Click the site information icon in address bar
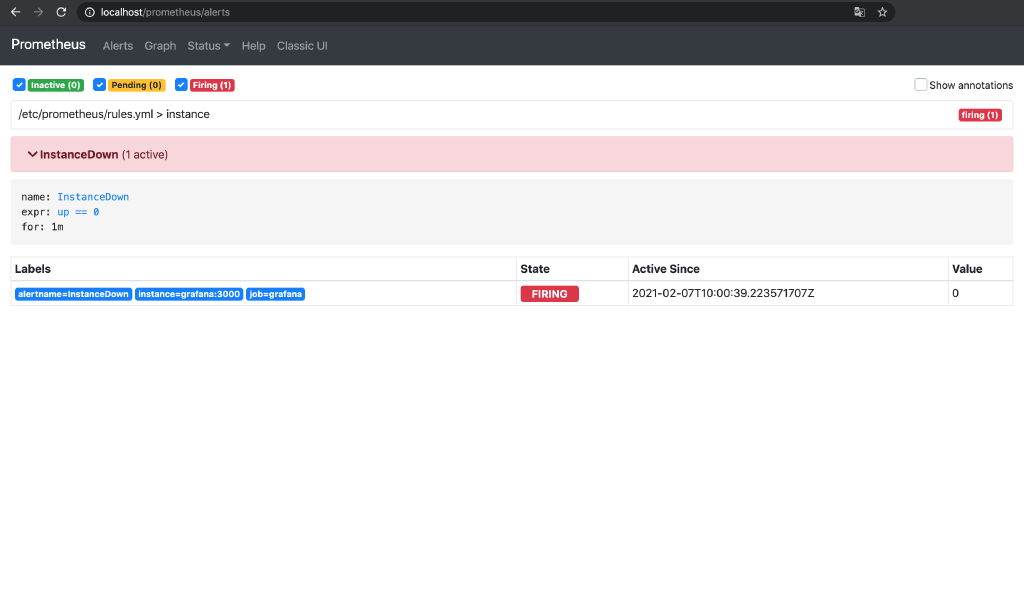1024x609 pixels. (90, 12)
